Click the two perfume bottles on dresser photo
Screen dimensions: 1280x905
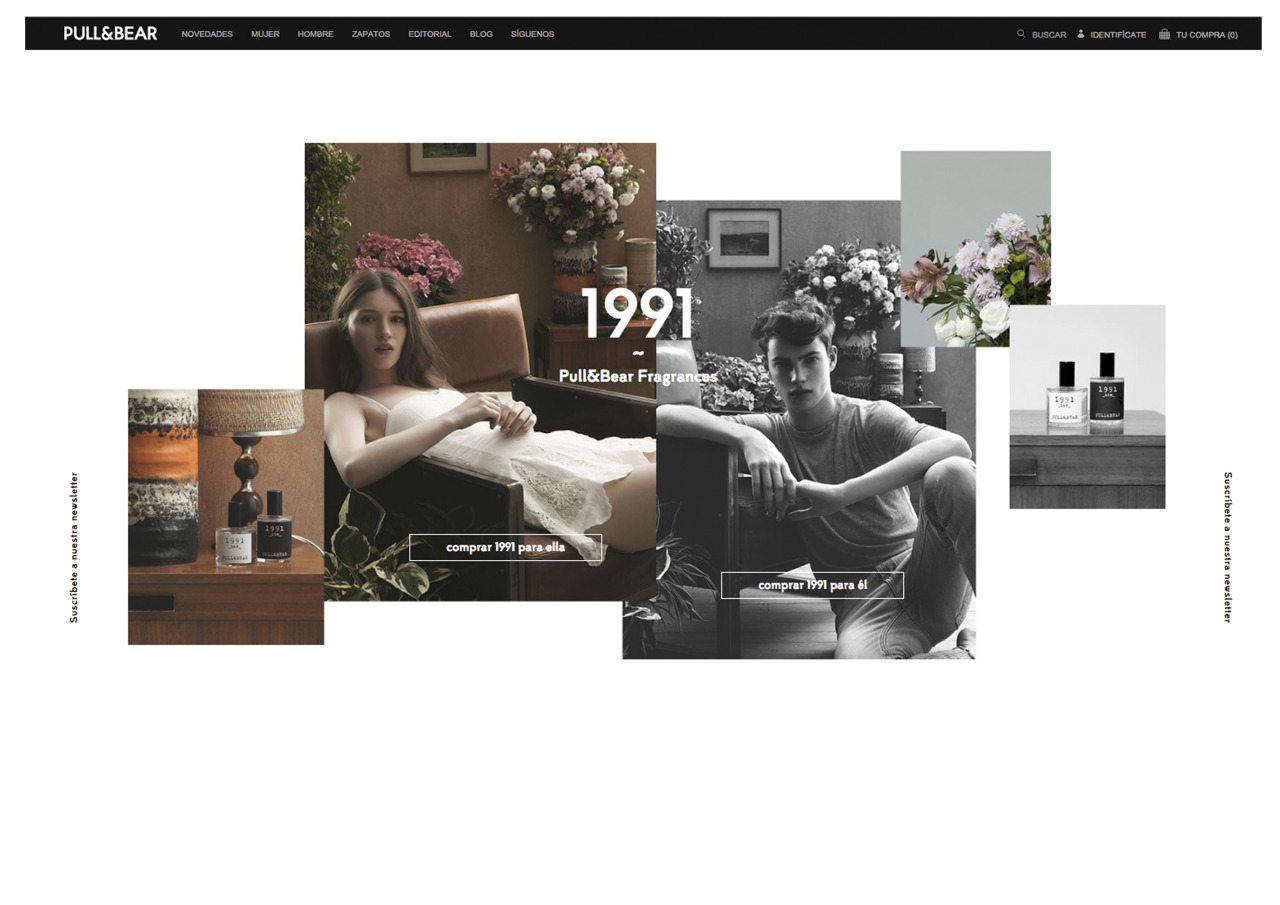[x=1087, y=407]
